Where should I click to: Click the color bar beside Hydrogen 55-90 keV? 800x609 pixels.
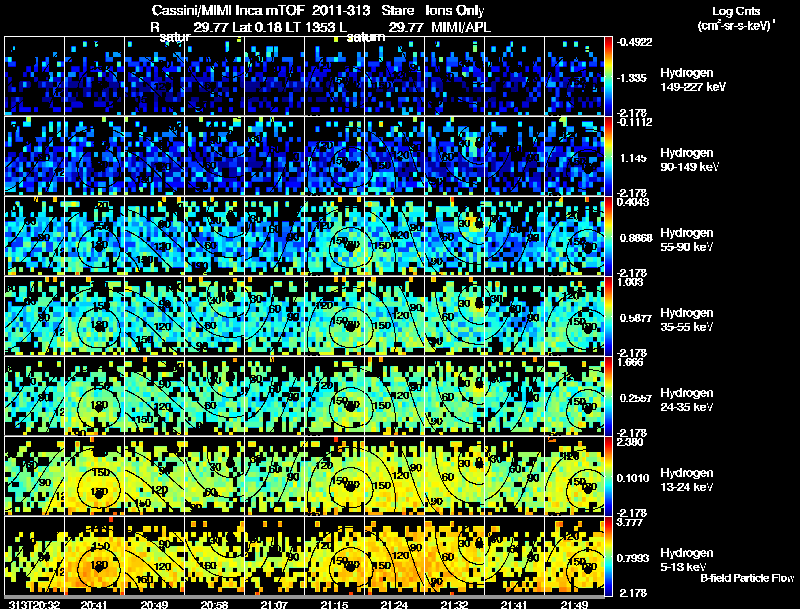click(608, 236)
